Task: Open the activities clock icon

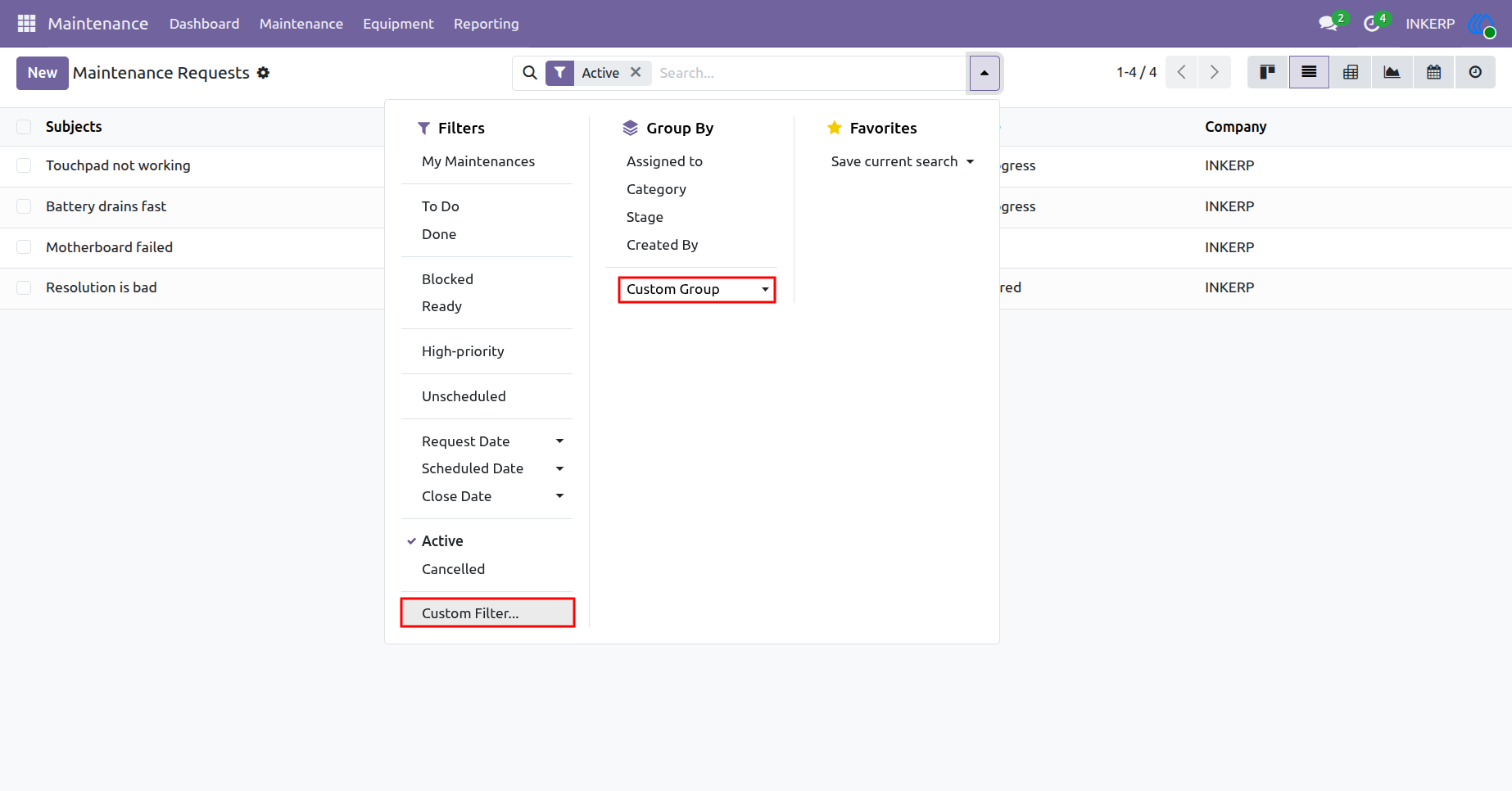Action: pyautogui.click(x=1372, y=24)
